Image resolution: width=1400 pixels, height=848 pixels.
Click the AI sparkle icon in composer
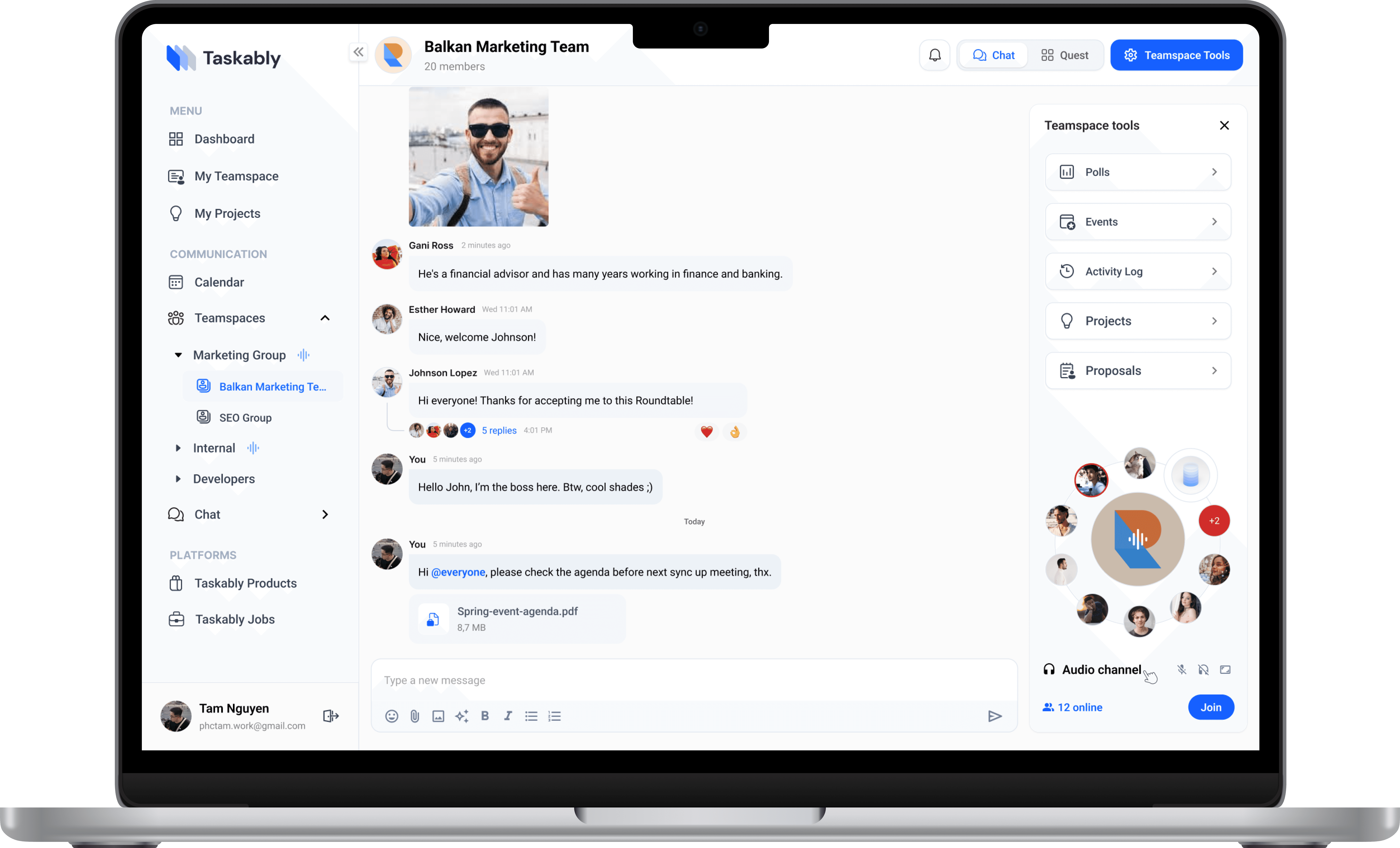[461, 716]
